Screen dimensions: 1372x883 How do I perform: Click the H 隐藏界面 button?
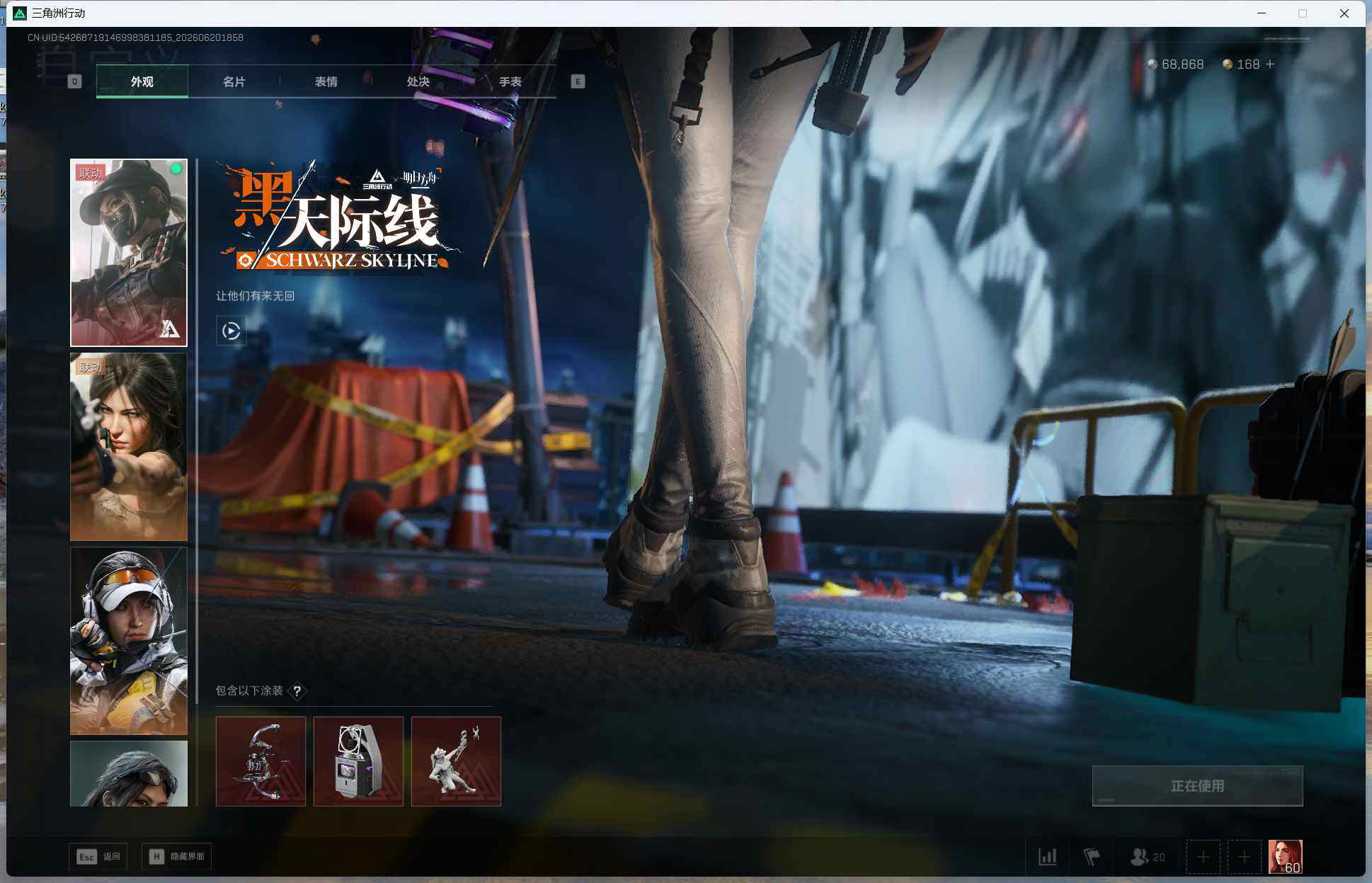pyautogui.click(x=177, y=857)
